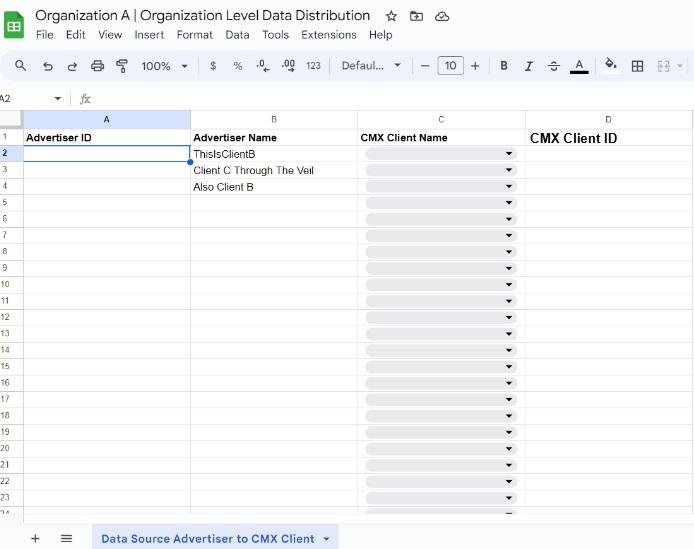Toggle italic formatting
Screen dimensions: 694x549
pyautogui.click(x=528, y=66)
